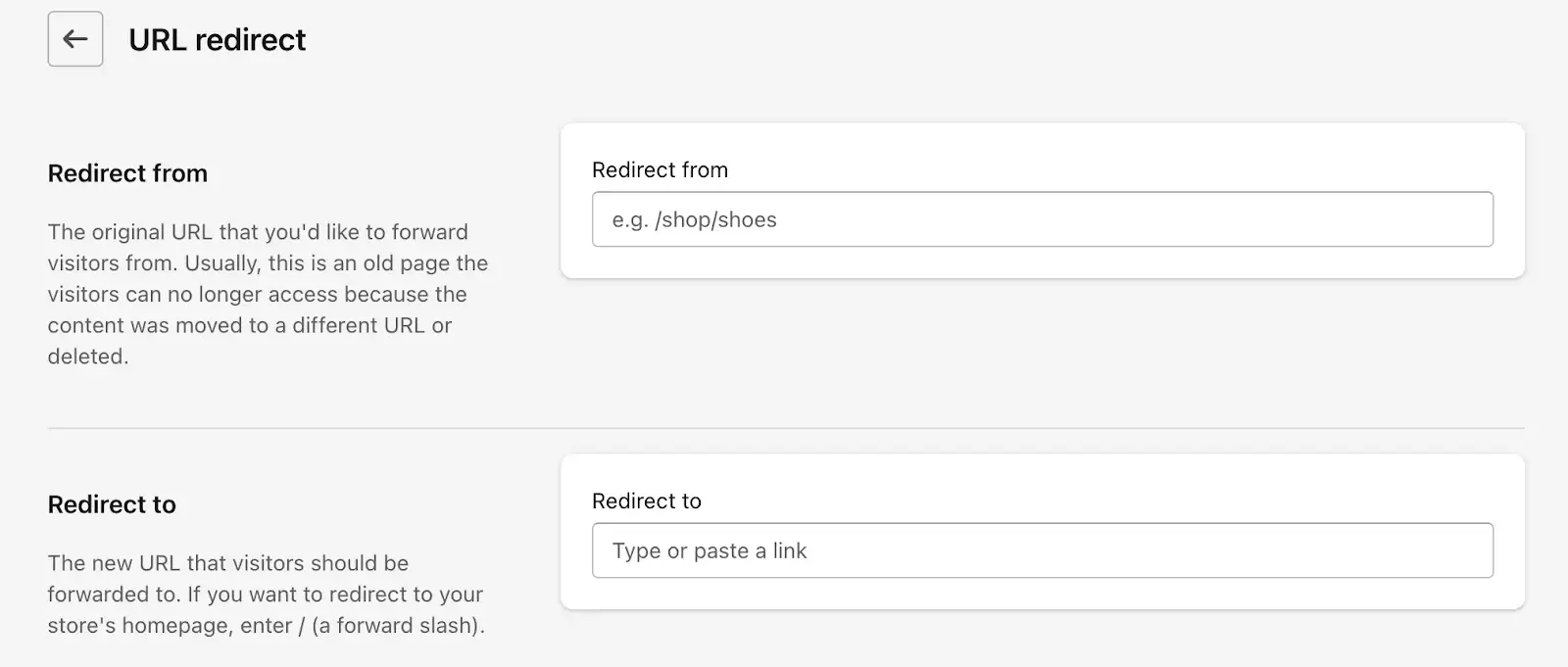Click 'visitors from. Usually, this is' line
Screen dimensions: 1568x667
(x=267, y=263)
